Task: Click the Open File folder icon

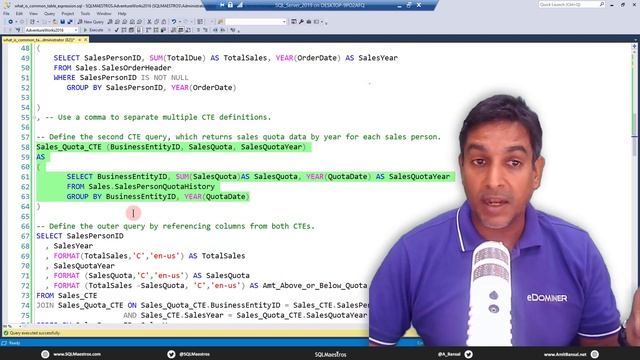Action: pos(55,22)
